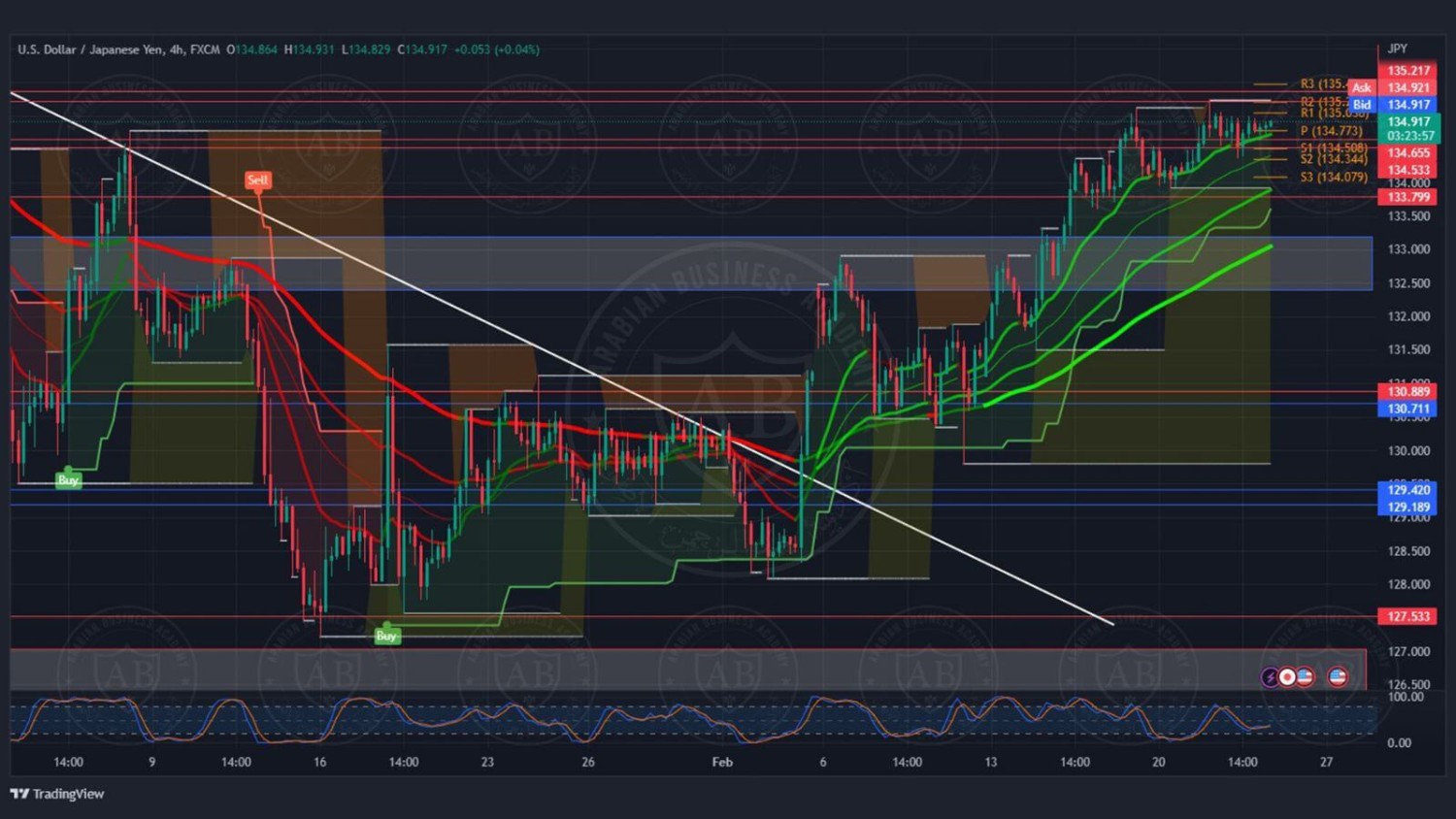Select the 134.655 red price level label

coord(1408,153)
